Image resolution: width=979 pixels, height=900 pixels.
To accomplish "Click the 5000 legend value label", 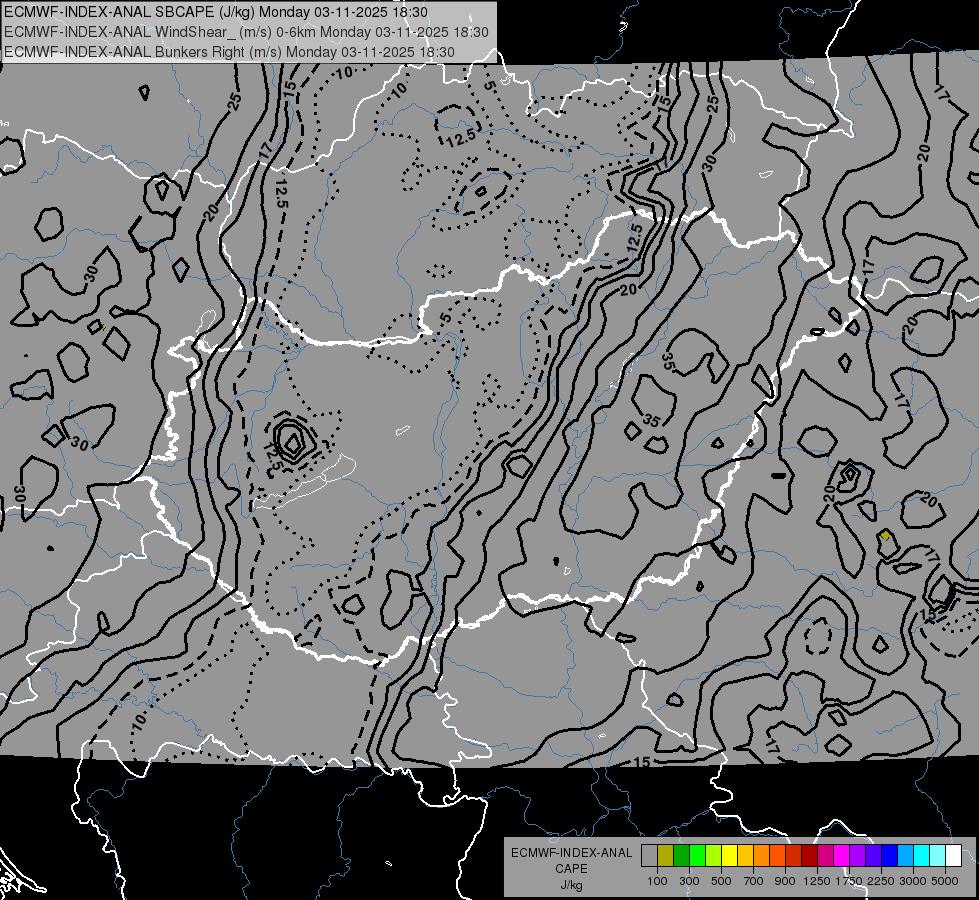I will [945, 881].
